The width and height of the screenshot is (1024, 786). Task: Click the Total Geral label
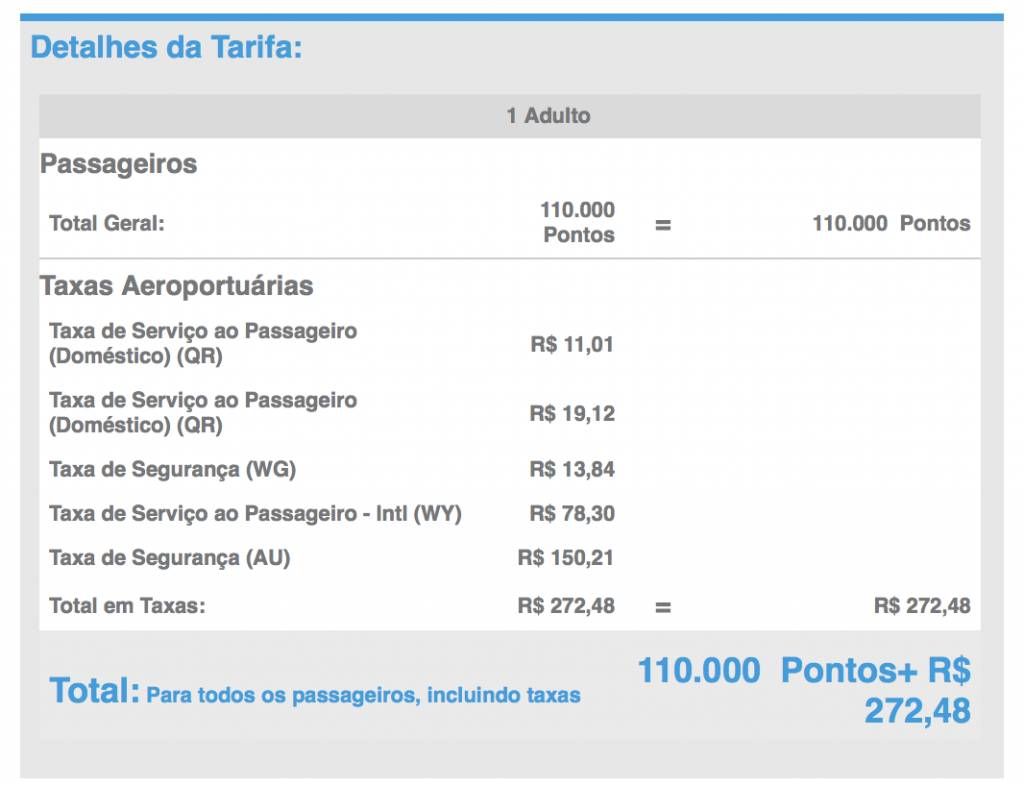click(x=107, y=223)
